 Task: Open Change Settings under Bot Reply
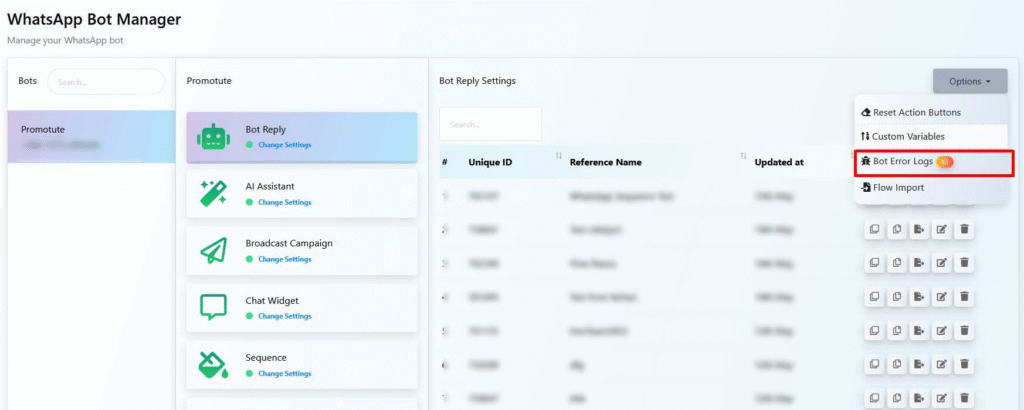(x=285, y=145)
